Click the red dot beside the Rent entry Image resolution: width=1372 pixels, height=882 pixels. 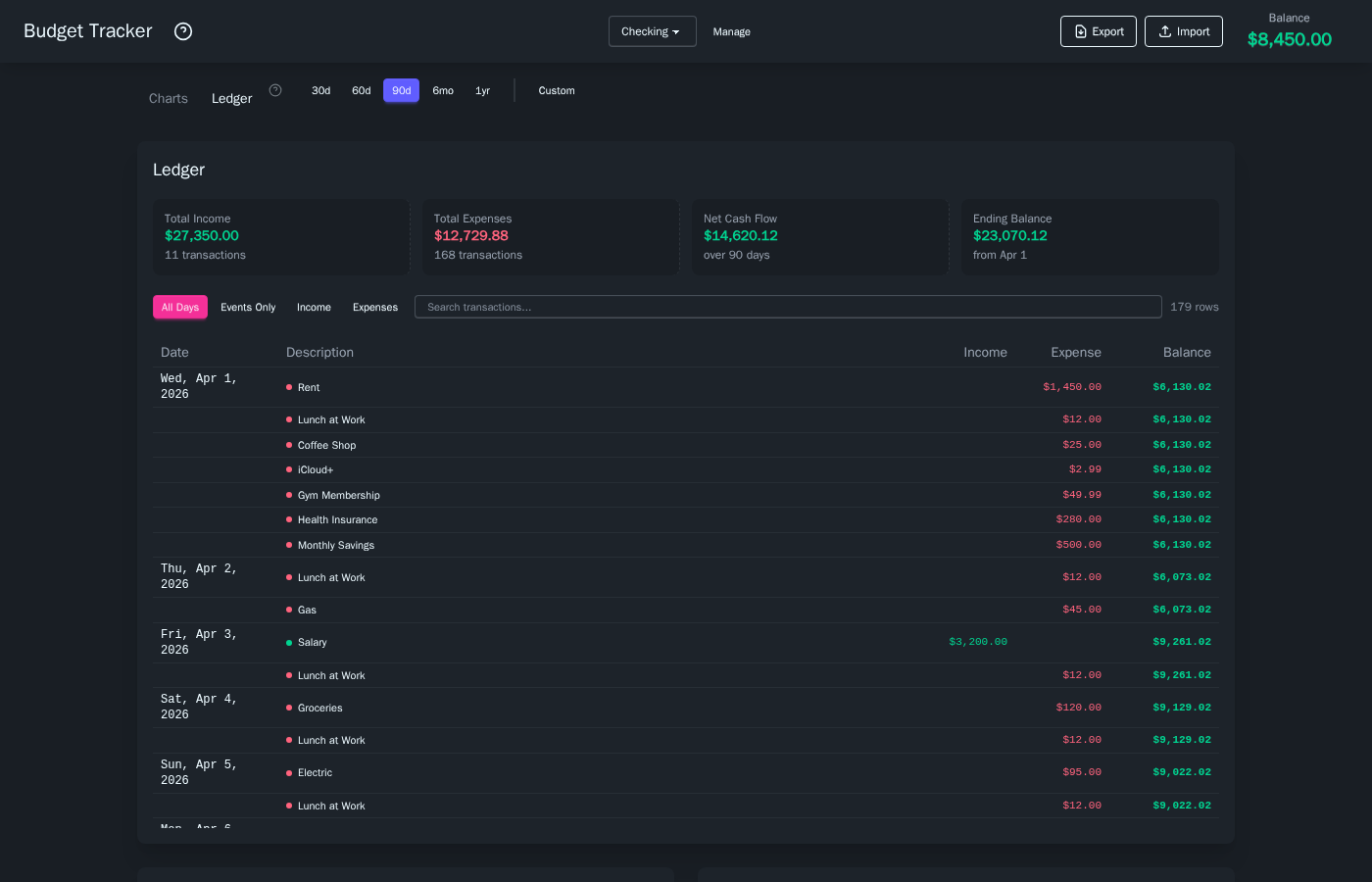289,387
